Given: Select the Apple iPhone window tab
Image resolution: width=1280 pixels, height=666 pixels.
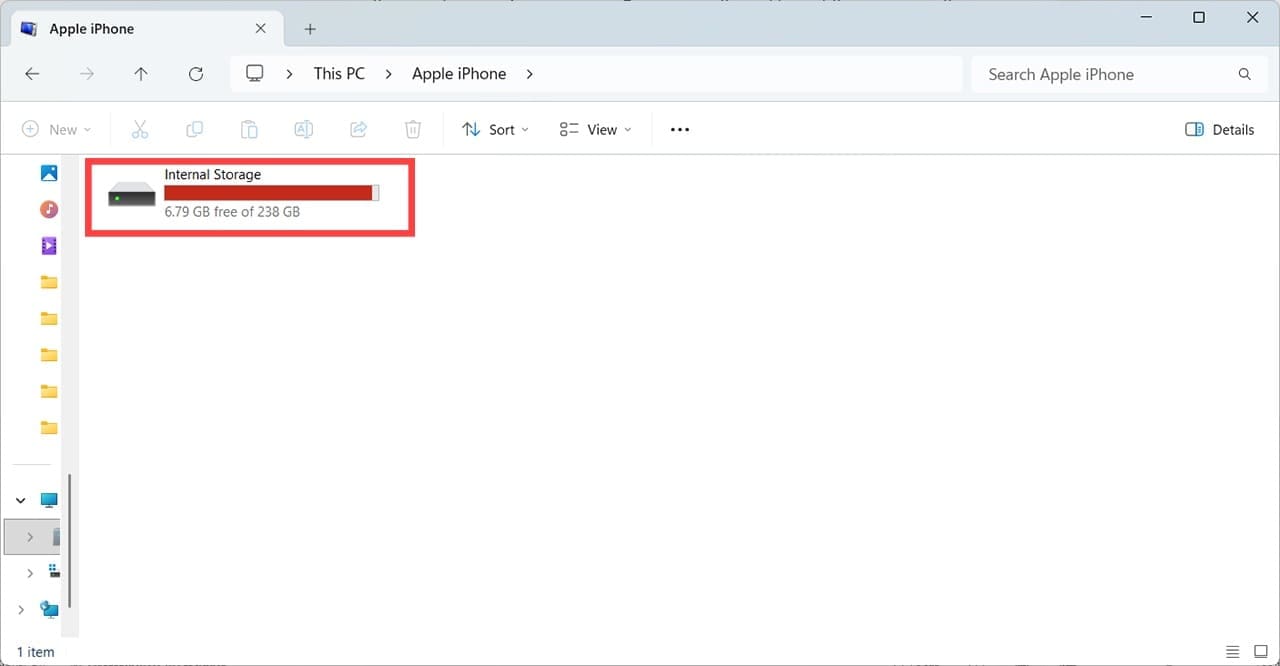Looking at the screenshot, I should point(145,29).
